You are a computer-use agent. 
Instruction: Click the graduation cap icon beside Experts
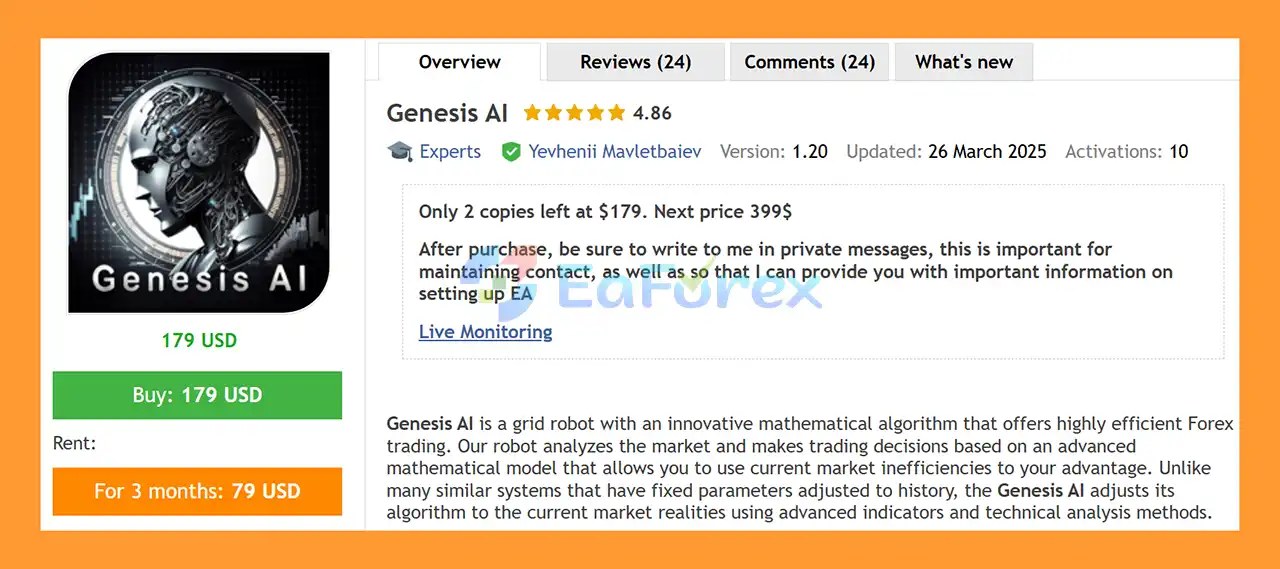pyautogui.click(x=400, y=152)
